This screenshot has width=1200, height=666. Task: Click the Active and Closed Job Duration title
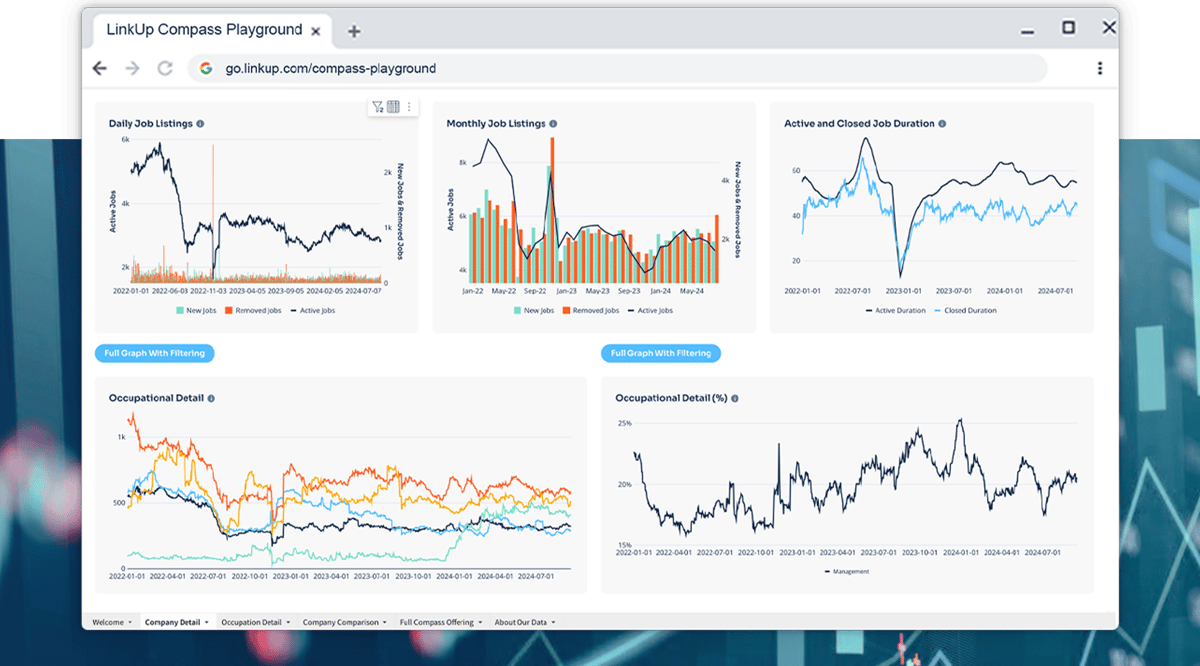pyautogui.click(x=859, y=124)
